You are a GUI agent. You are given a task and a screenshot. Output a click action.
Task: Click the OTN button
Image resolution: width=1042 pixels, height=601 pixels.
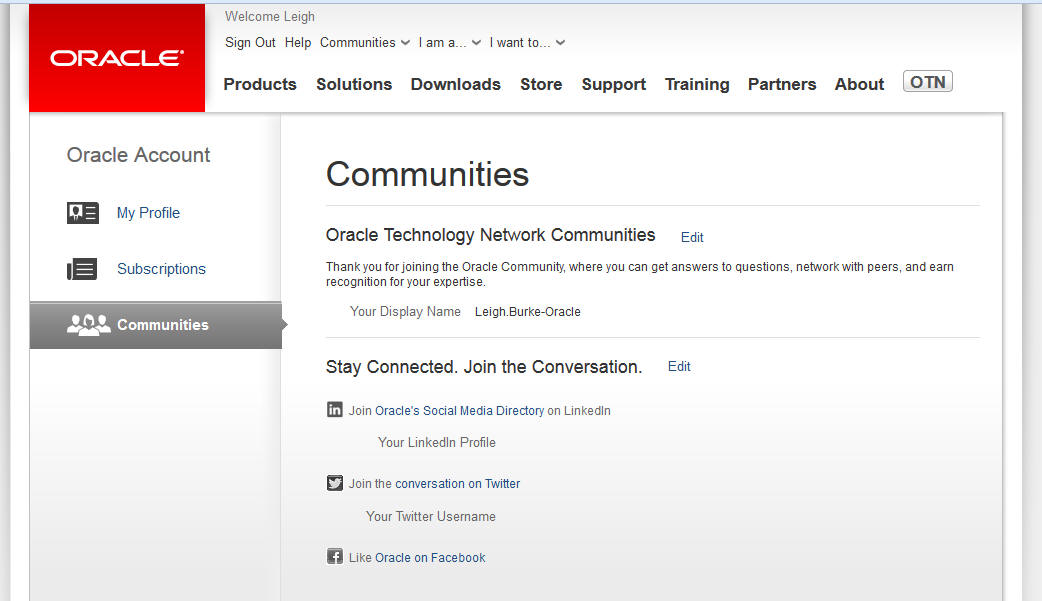(928, 82)
